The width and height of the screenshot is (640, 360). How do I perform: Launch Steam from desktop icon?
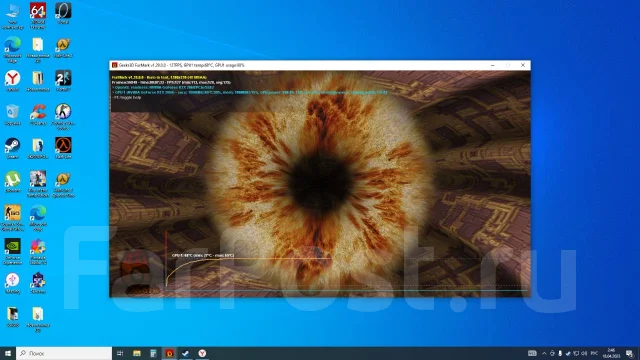click(13, 148)
